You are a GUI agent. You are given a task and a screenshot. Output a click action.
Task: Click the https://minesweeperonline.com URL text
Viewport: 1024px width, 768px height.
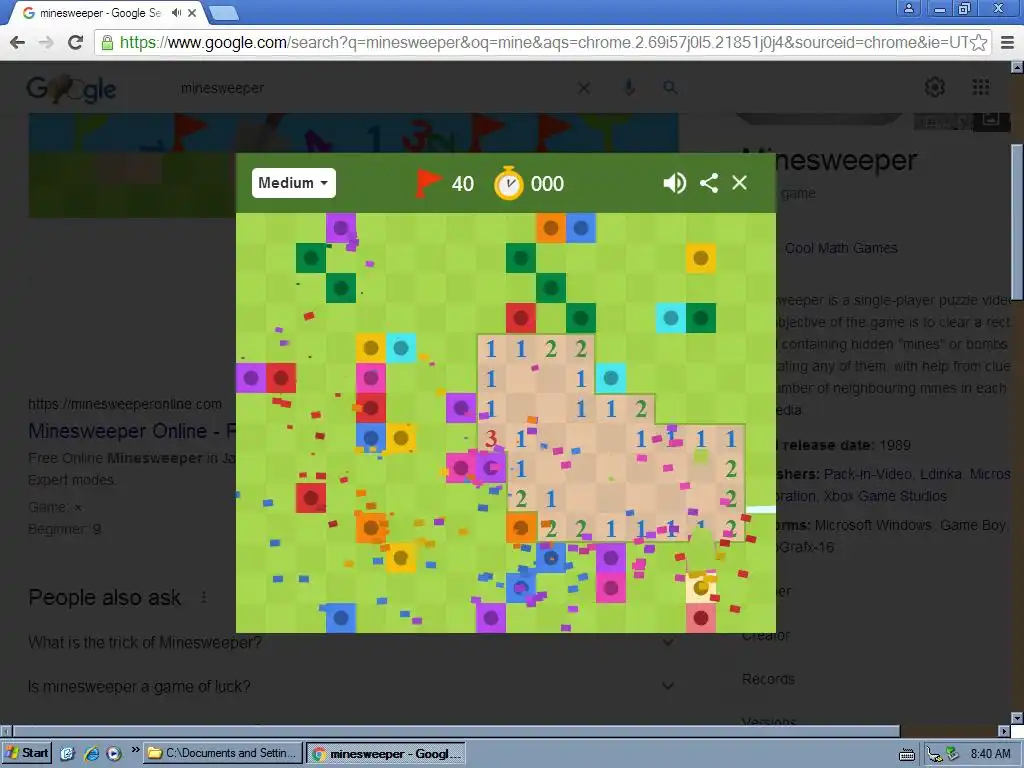tap(125, 404)
